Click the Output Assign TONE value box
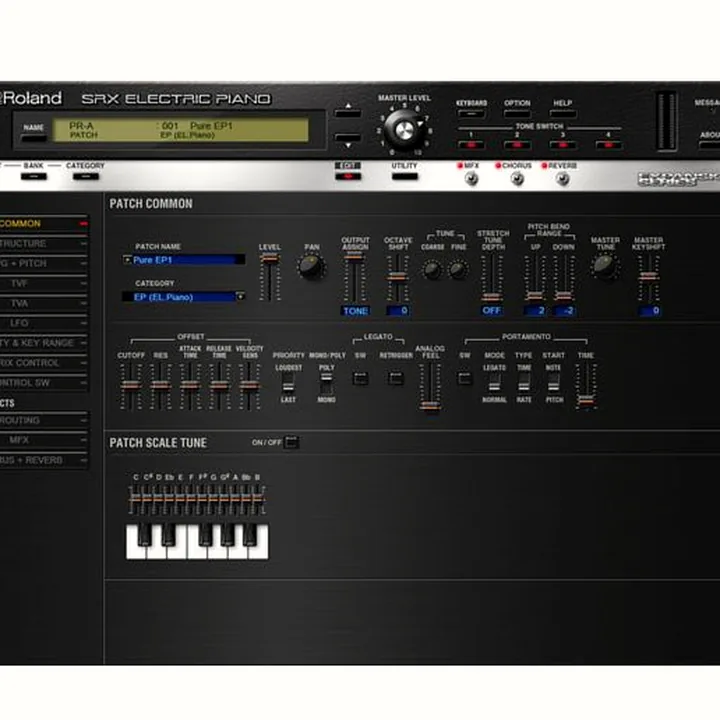720x720 pixels. [355, 311]
